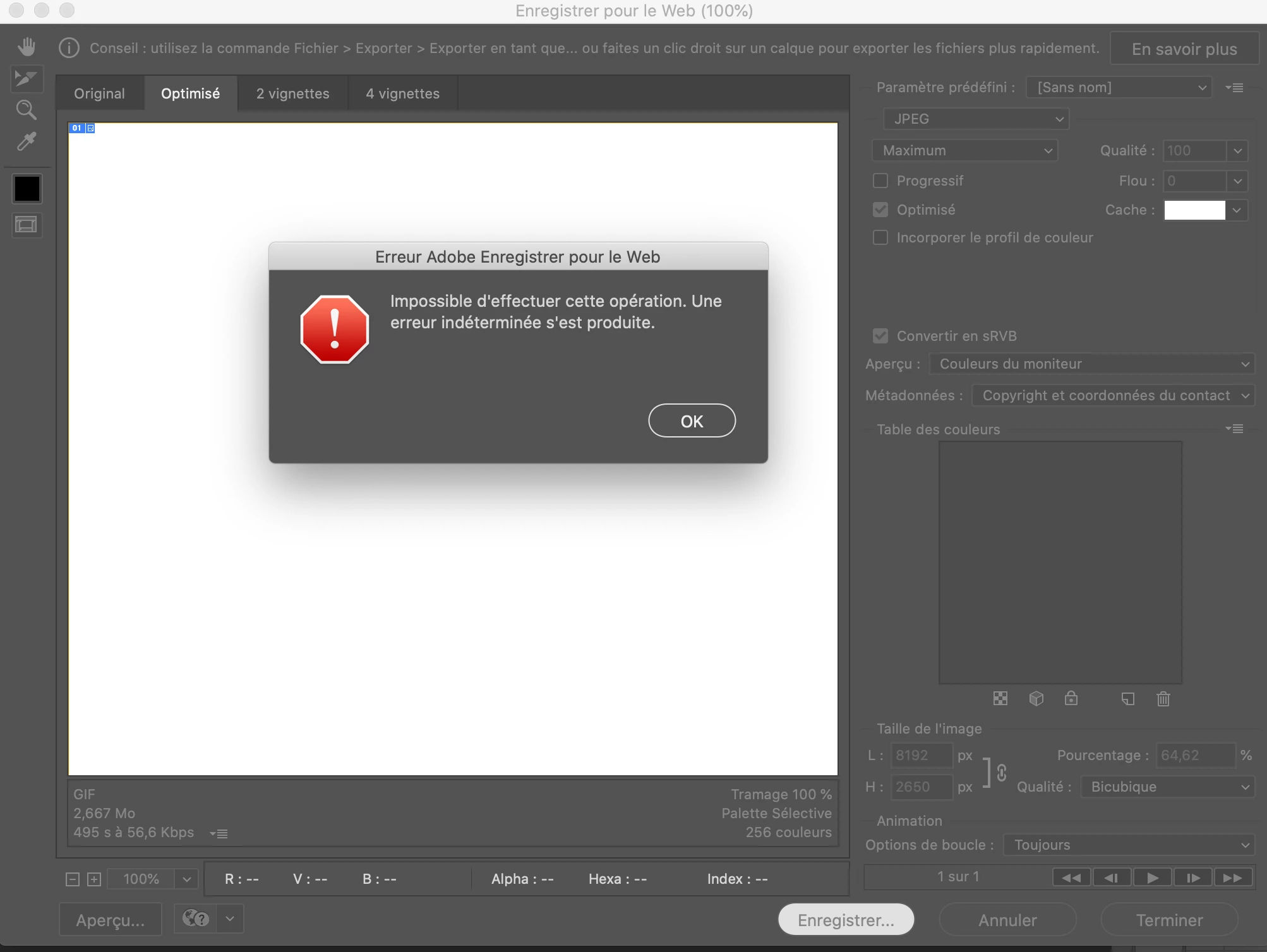
Task: Uncheck the Optimisé checkbox
Action: tap(880, 210)
